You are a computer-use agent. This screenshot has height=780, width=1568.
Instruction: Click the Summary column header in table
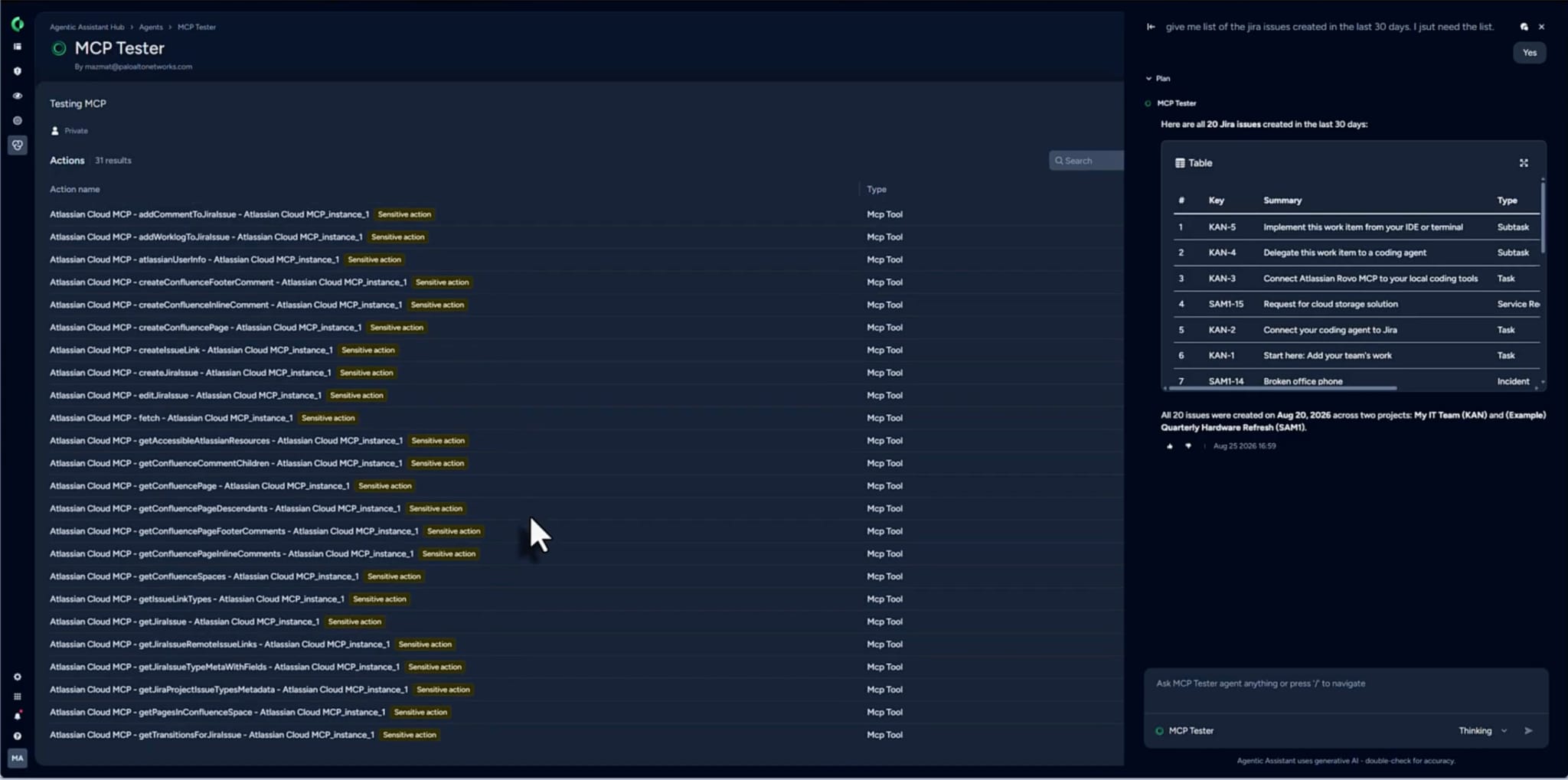click(x=1282, y=201)
